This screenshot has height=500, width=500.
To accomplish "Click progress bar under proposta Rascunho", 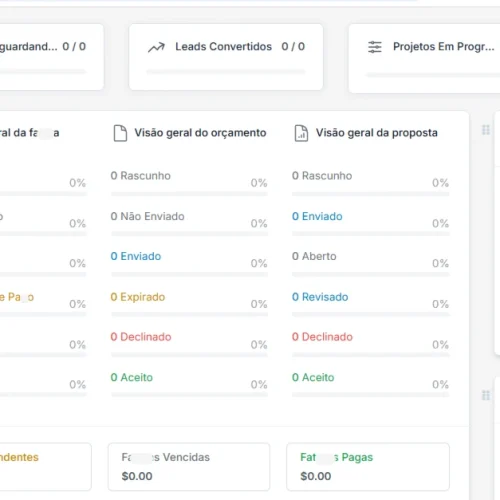I will (x=371, y=194).
